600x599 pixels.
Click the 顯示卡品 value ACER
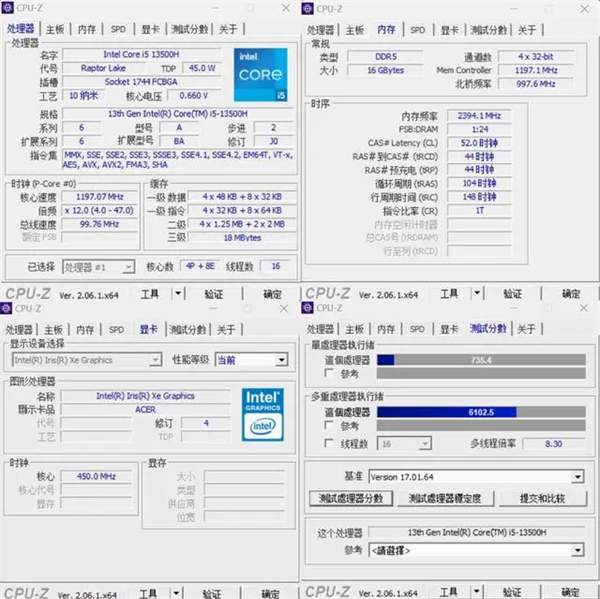click(145, 410)
